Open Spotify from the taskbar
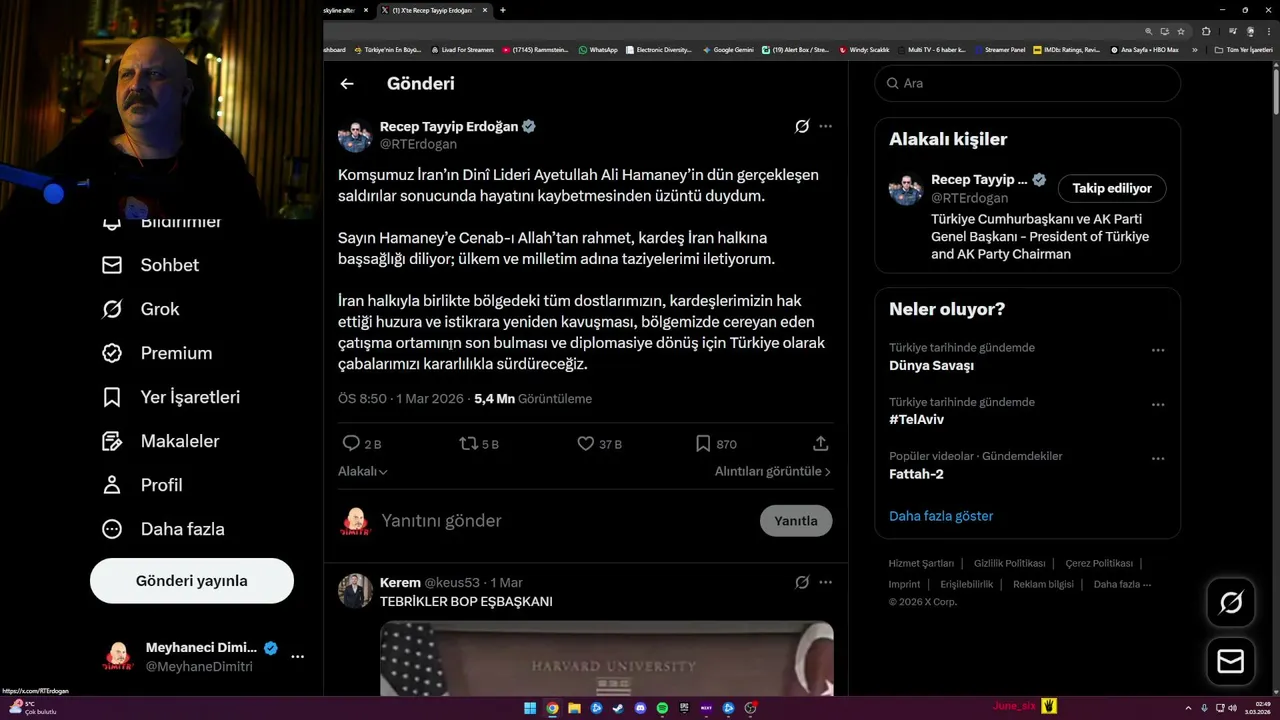This screenshot has height=720, width=1280. [x=662, y=708]
